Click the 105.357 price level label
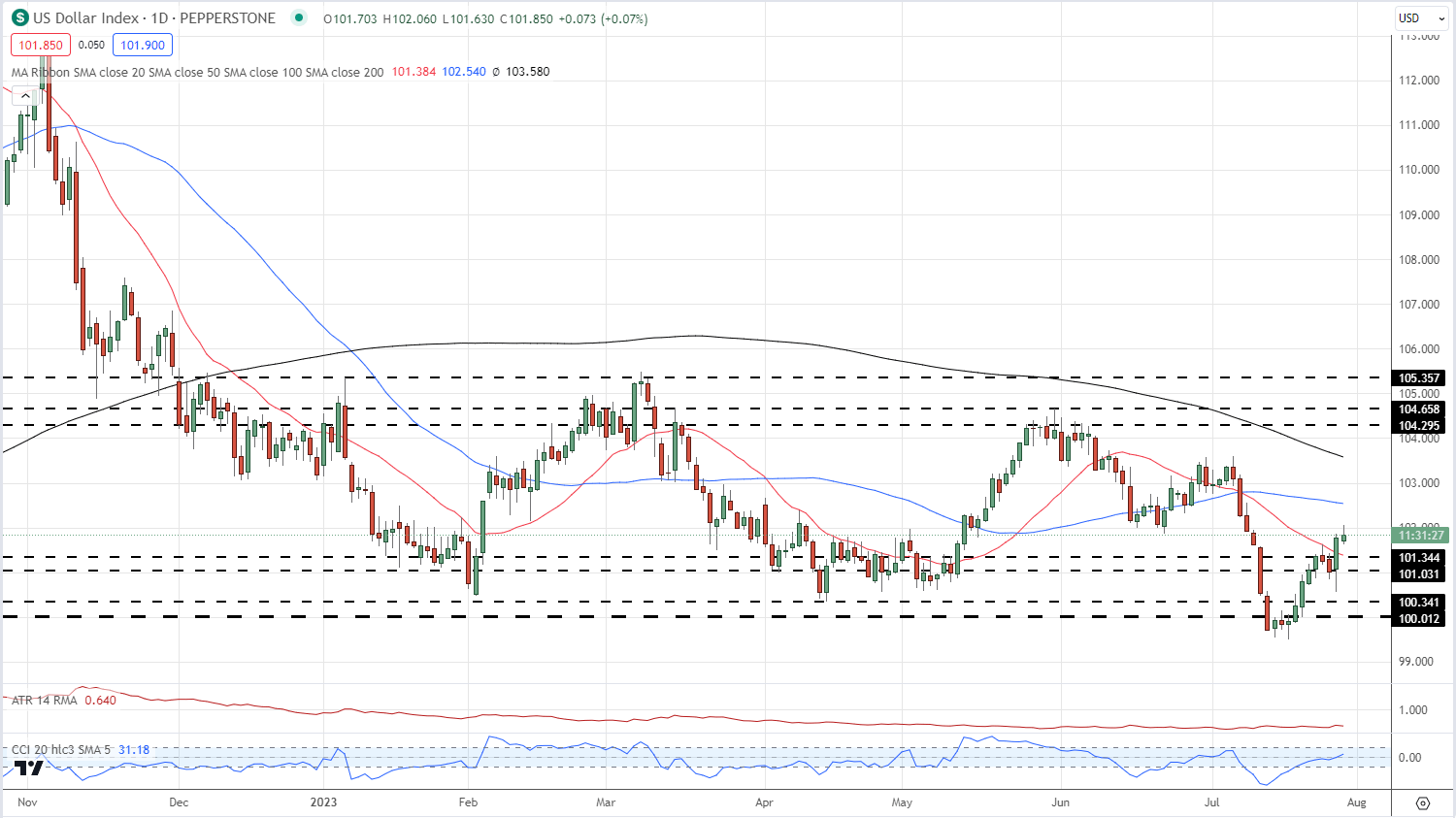 coord(1419,378)
